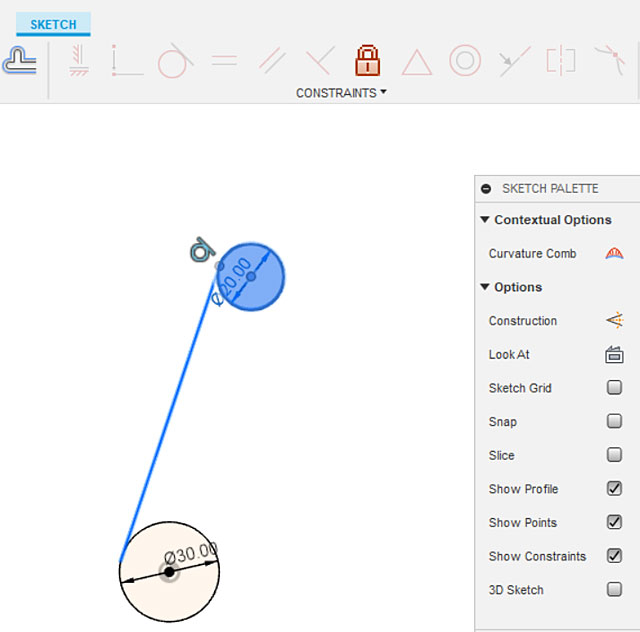Switch to the SKETCH tab

point(53,24)
